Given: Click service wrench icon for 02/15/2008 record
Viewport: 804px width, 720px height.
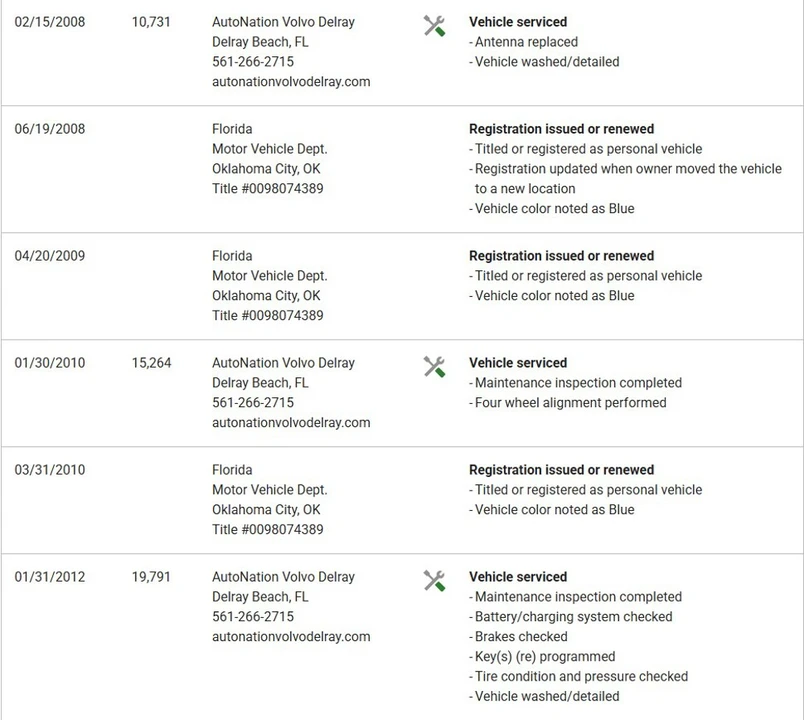Looking at the screenshot, I should [x=434, y=26].
